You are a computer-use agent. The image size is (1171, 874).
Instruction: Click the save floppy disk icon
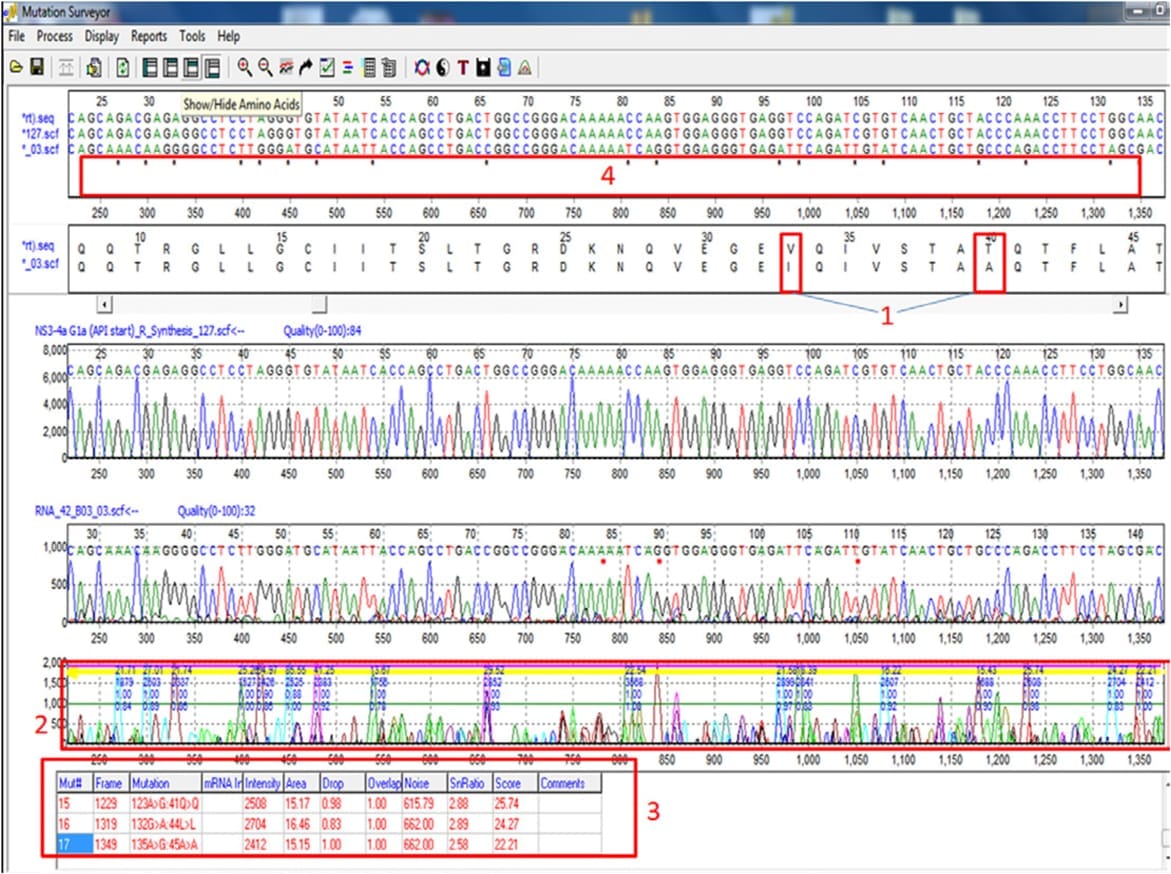pyautogui.click(x=36, y=67)
